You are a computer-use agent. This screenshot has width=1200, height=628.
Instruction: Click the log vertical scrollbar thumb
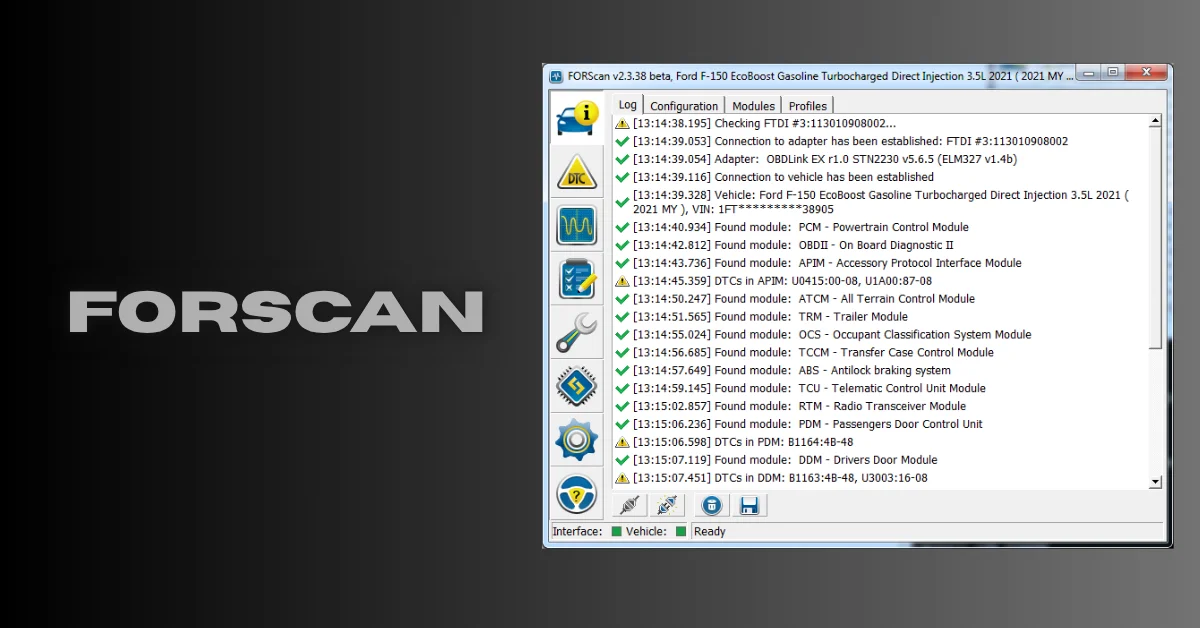1156,240
